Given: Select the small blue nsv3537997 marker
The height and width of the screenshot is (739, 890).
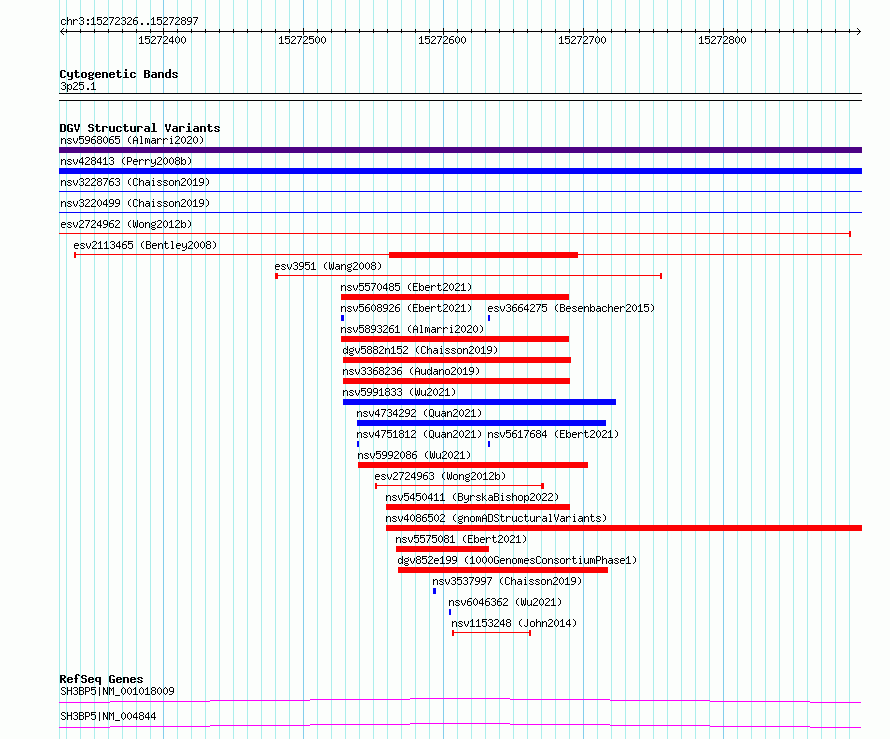Looking at the screenshot, I should (x=435, y=591).
